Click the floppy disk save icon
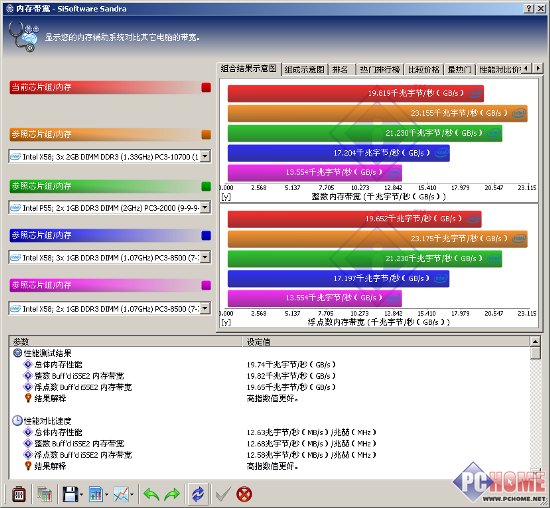Screen dimensions: 550x508 pos(71,494)
